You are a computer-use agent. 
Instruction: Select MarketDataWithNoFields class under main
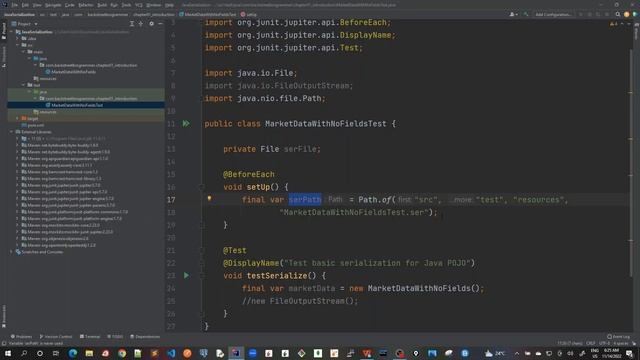point(73,72)
